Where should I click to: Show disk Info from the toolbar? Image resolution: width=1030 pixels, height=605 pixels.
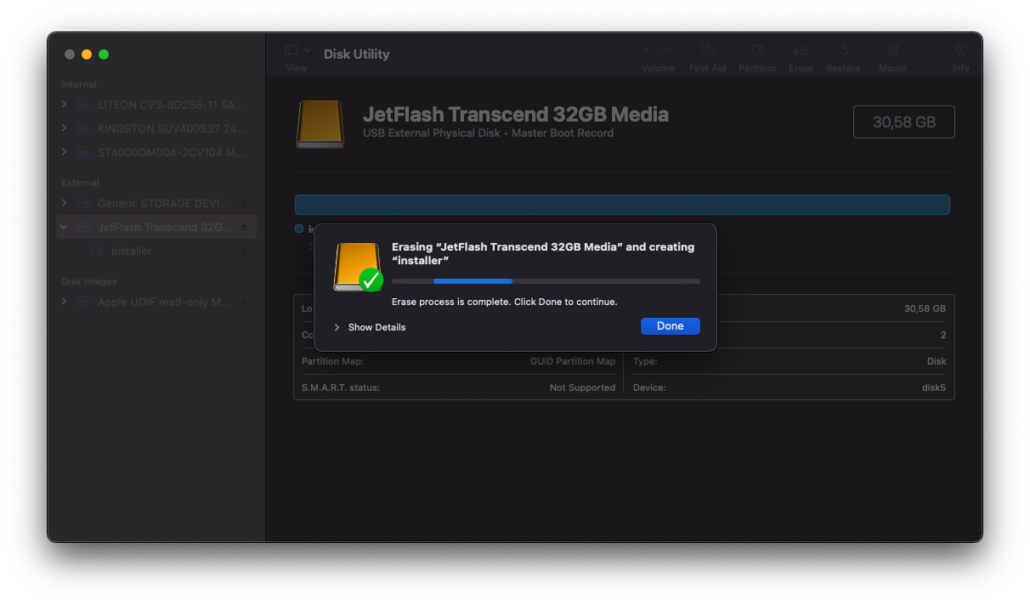961,50
